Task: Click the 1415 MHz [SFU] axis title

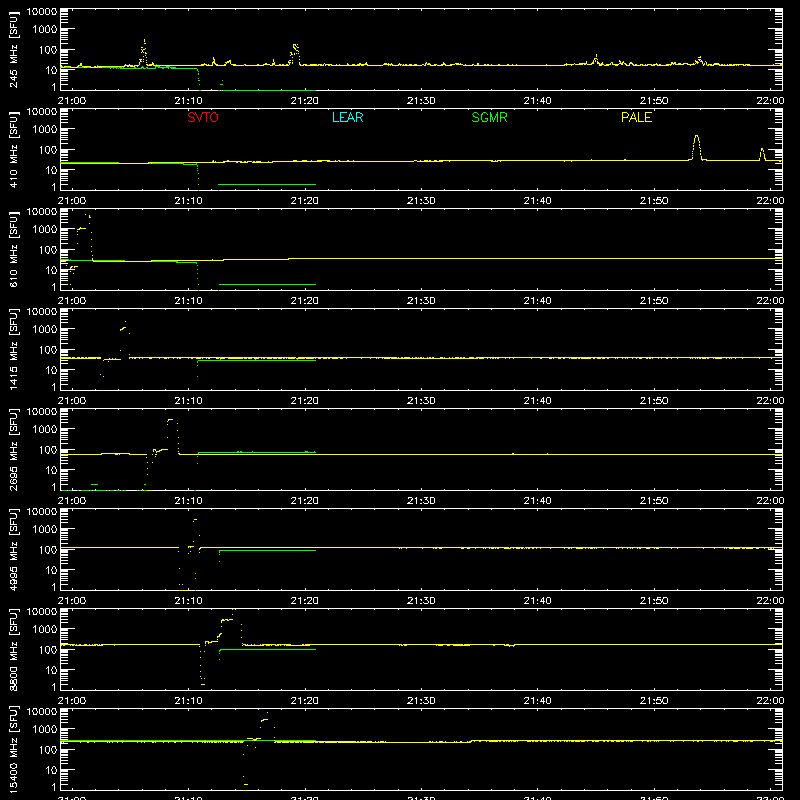Action: [x=13, y=350]
